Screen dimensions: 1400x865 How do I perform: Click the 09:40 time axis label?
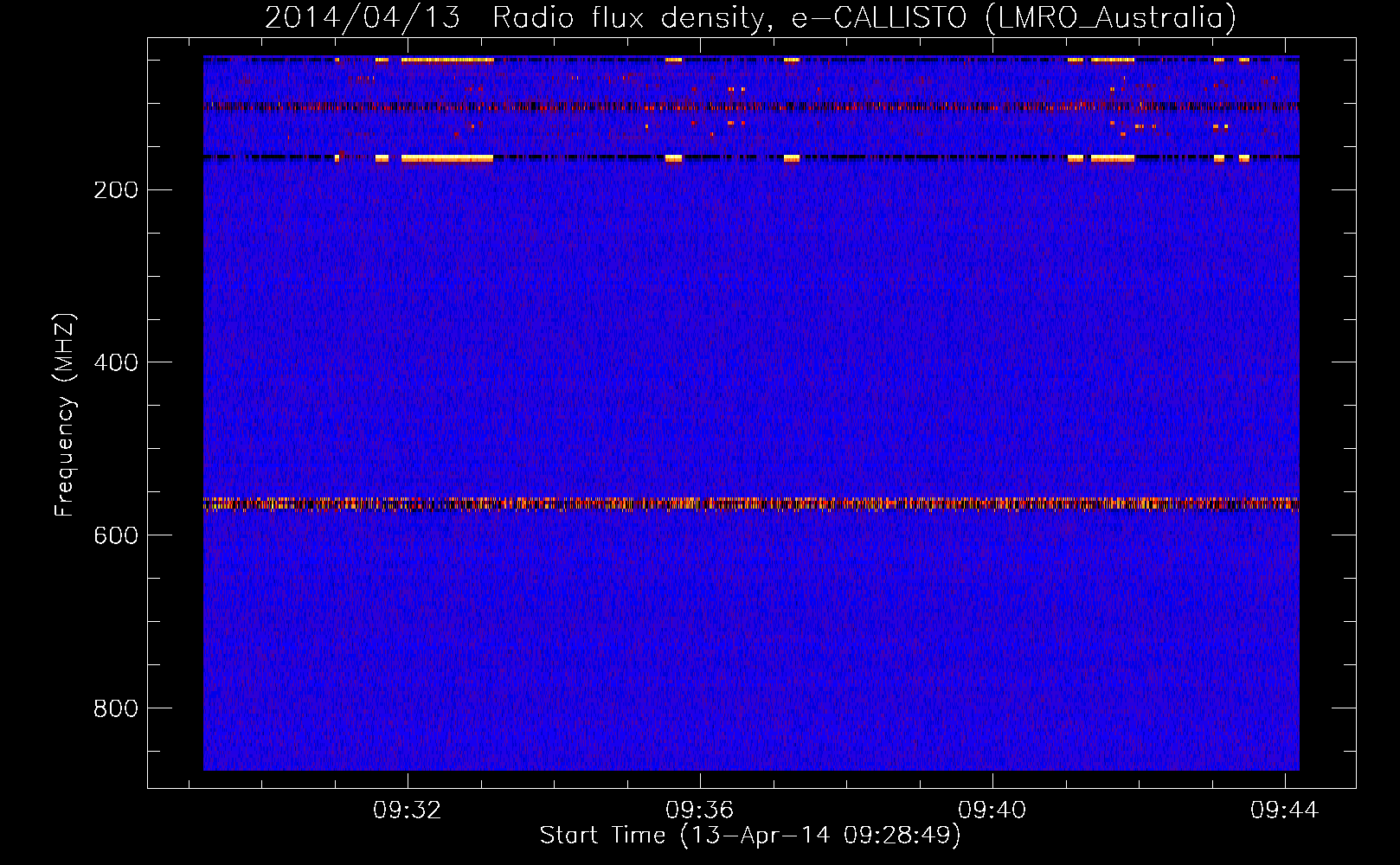pos(992,810)
